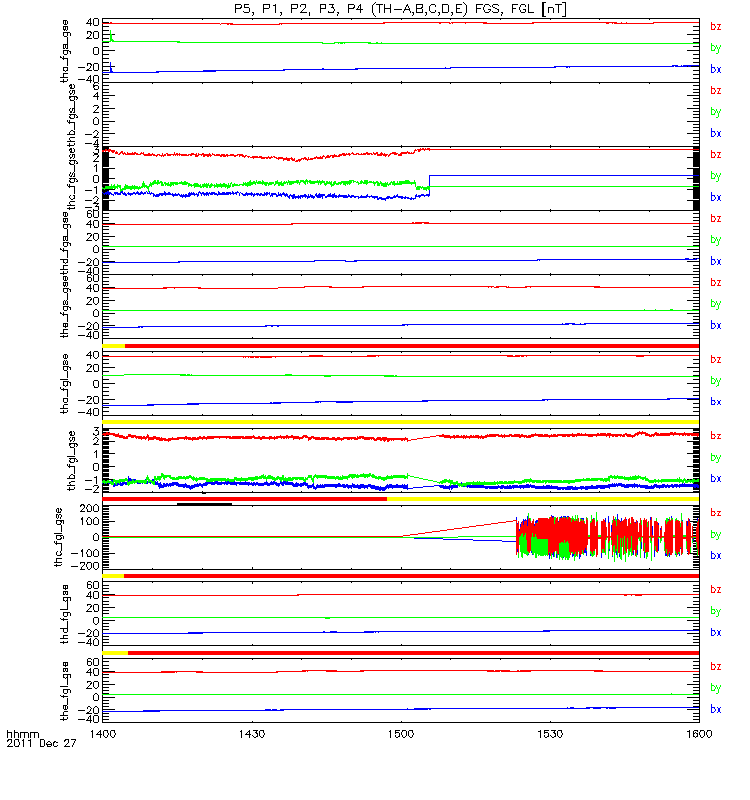
Task: Click the thc_fgl_gse y-axis label
Action: click(x=59, y=537)
